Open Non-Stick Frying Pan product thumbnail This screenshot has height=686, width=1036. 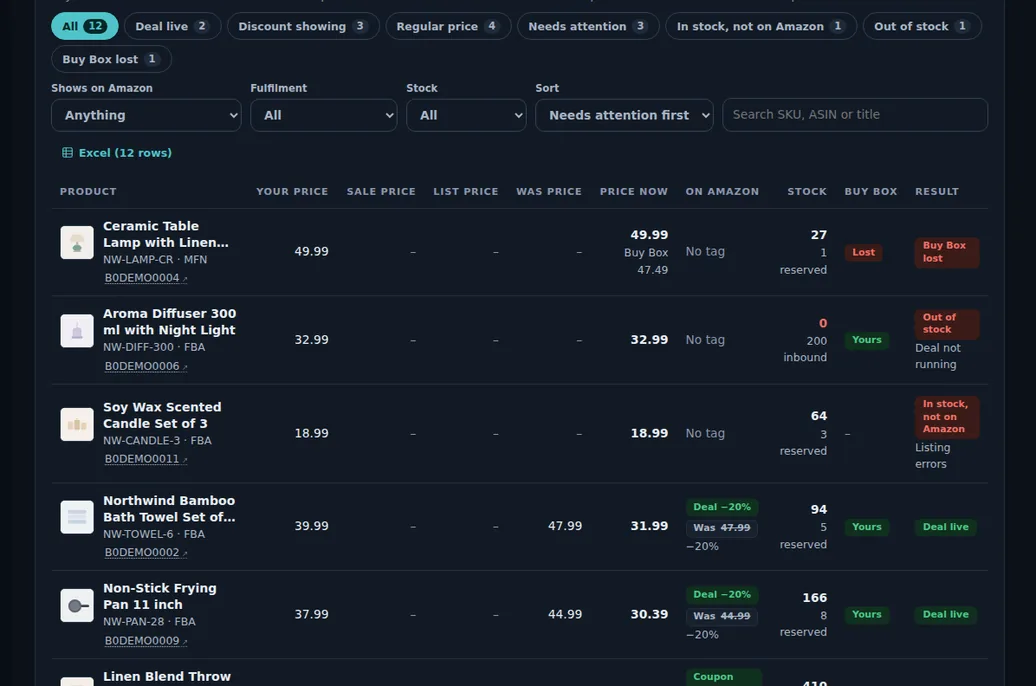[x=77, y=605]
